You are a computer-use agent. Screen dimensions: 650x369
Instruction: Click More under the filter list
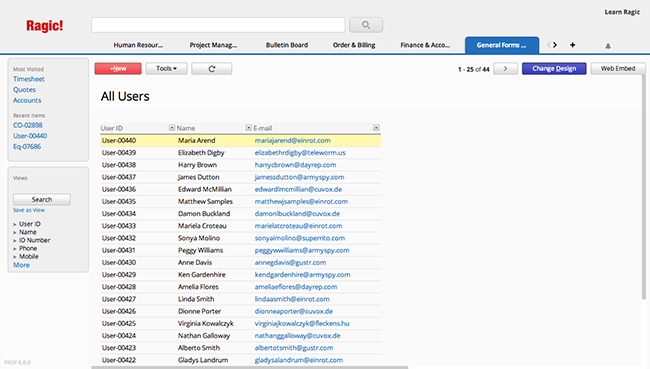coord(21,265)
